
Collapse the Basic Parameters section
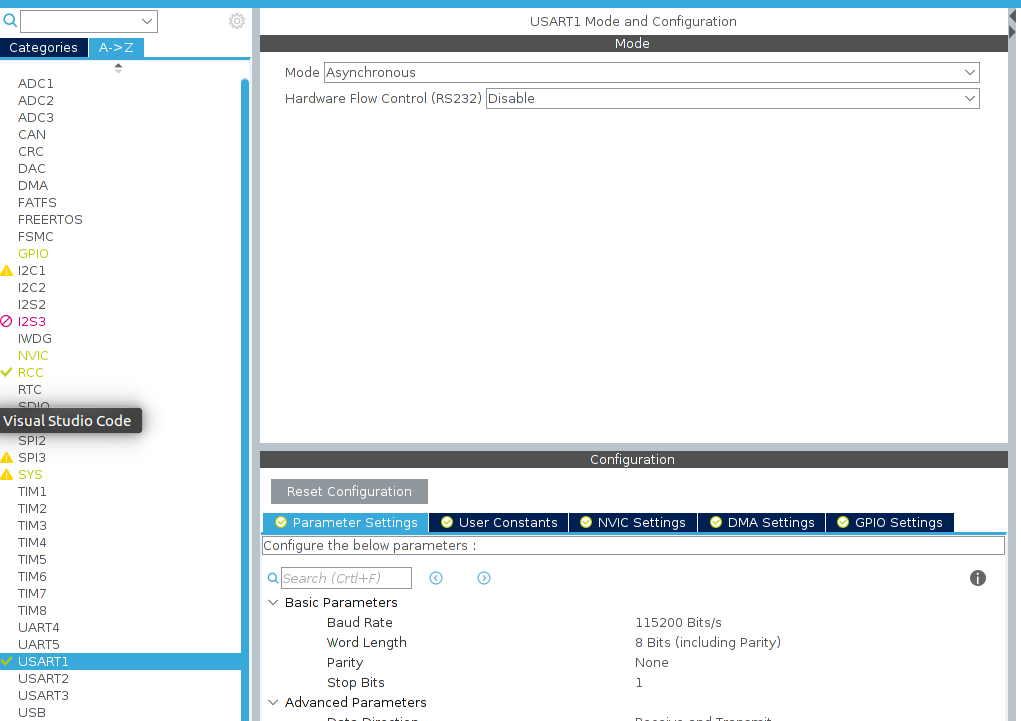[x=273, y=602]
